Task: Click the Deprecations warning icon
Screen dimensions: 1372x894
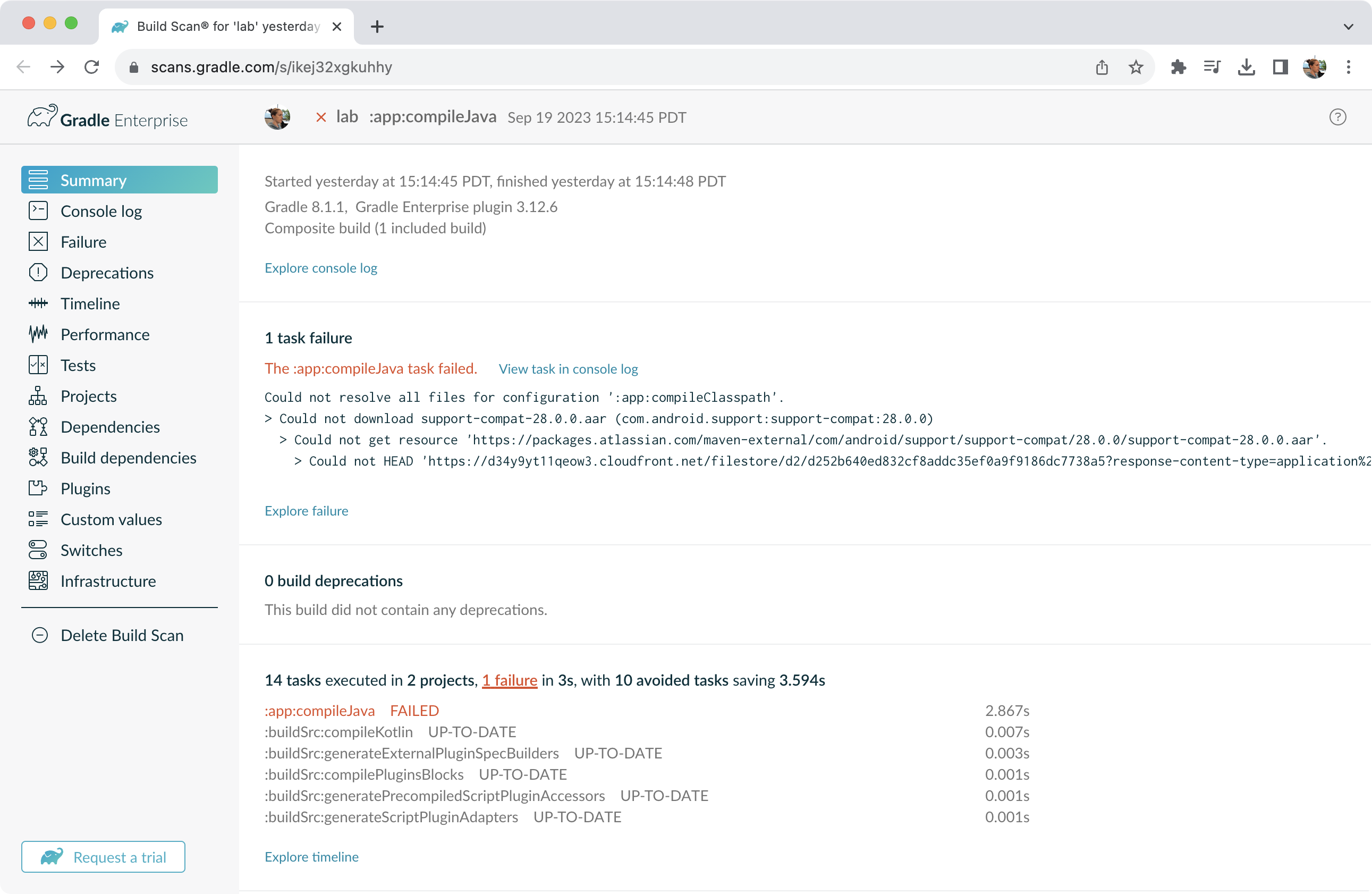Action: click(38, 273)
